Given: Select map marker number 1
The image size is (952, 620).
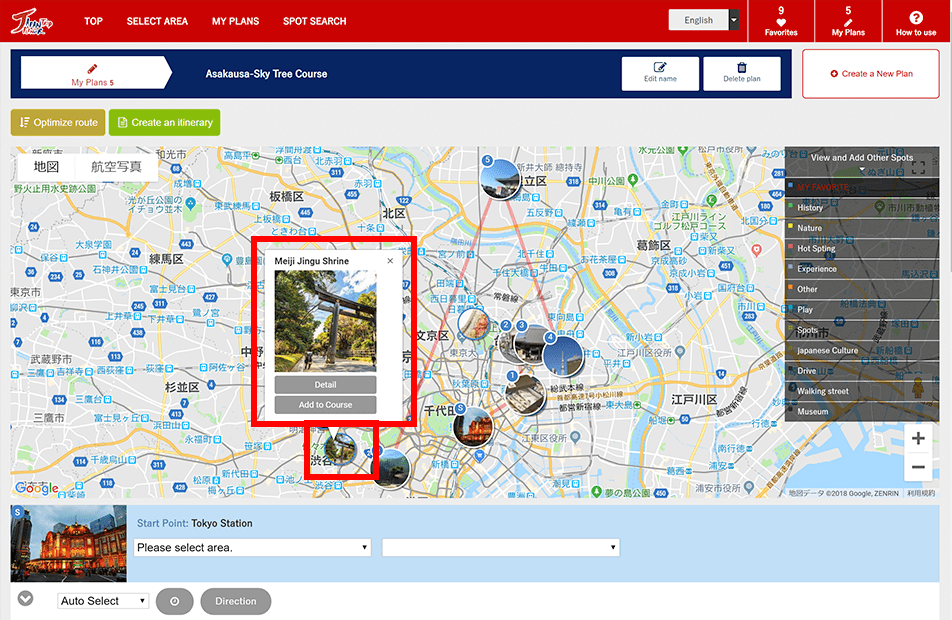Looking at the screenshot, I should 525,393.
